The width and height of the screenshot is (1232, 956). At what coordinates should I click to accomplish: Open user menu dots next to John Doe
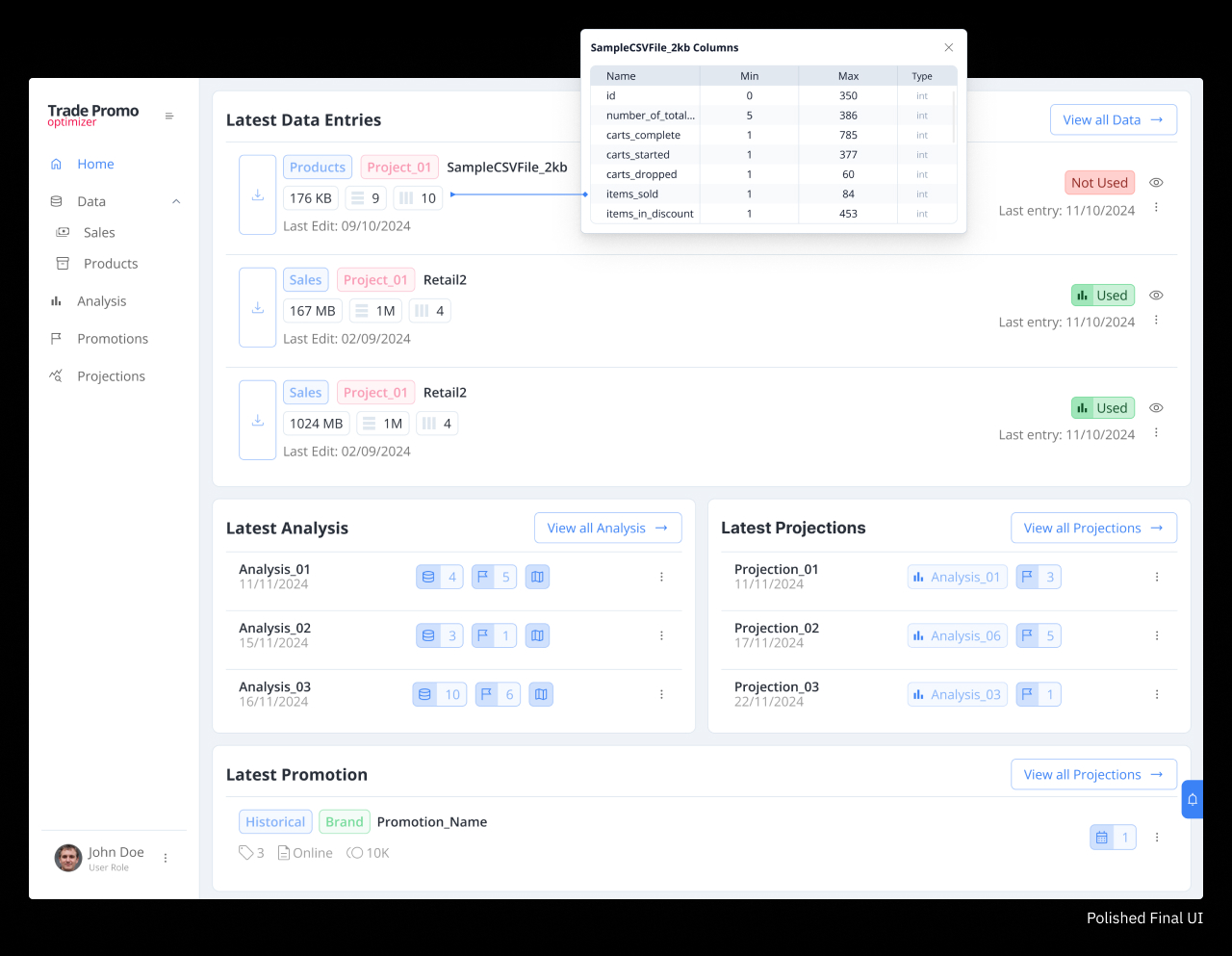(x=166, y=858)
